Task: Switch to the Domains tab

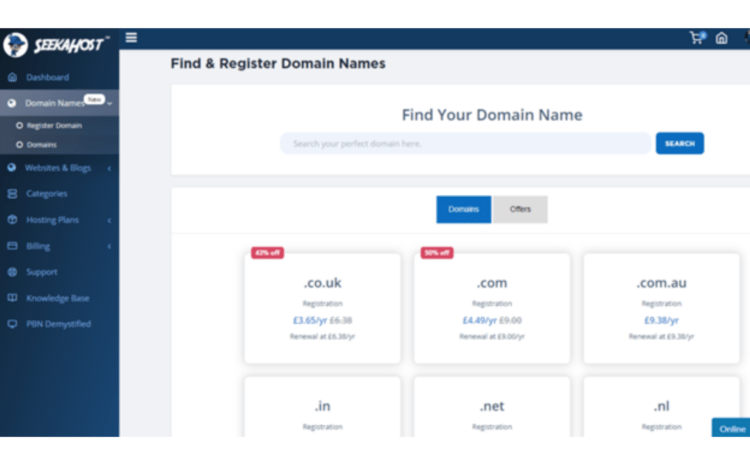Action: pos(463,209)
